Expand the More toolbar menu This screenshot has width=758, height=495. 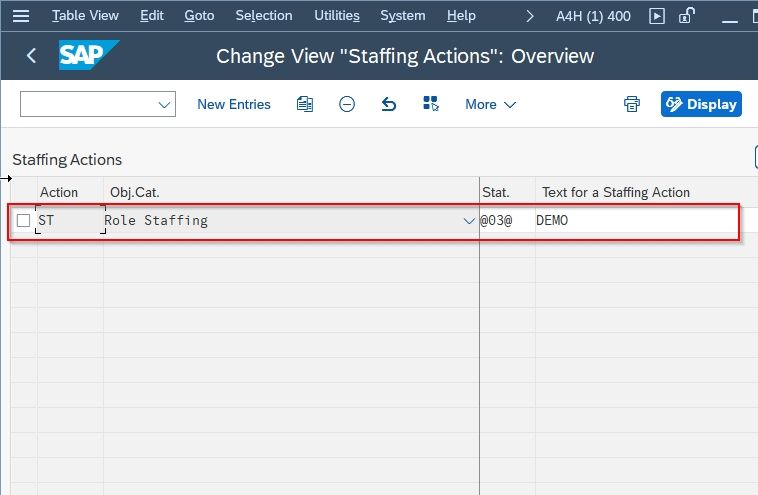click(490, 104)
